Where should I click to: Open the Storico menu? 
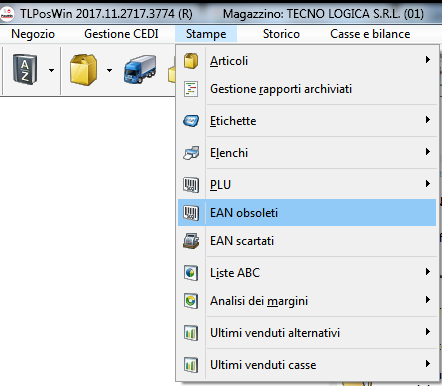tap(281, 34)
